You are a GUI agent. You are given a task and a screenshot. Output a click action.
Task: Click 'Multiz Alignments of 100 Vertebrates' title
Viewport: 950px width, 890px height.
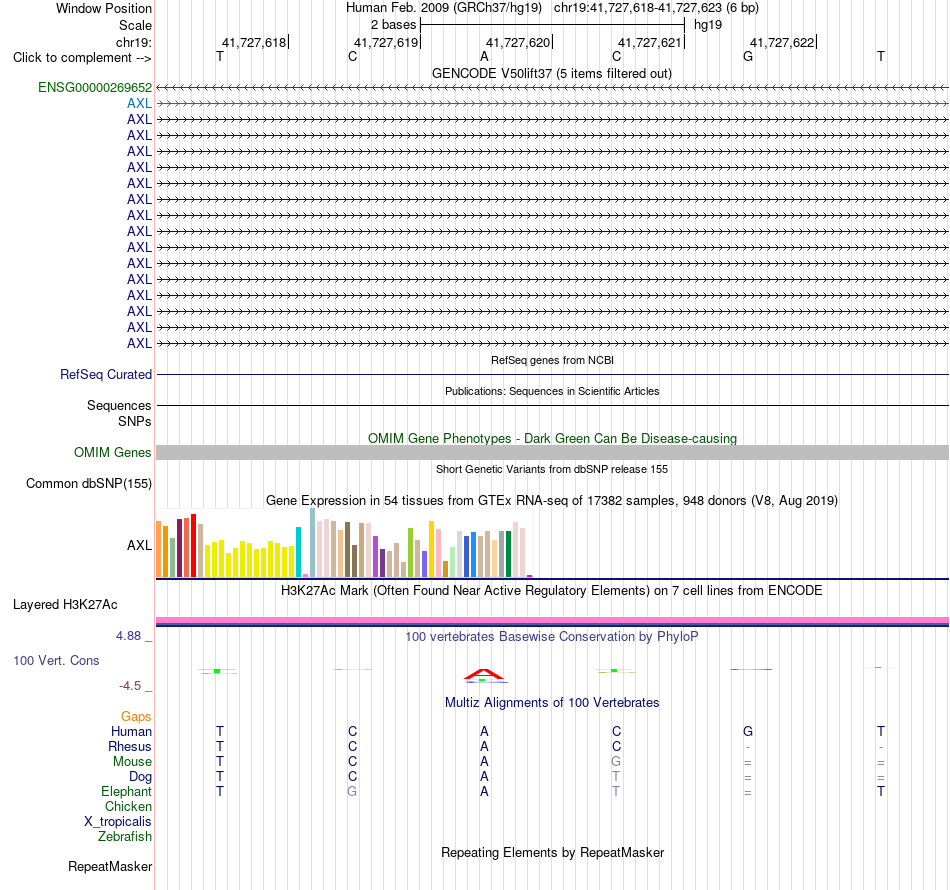(x=552, y=702)
